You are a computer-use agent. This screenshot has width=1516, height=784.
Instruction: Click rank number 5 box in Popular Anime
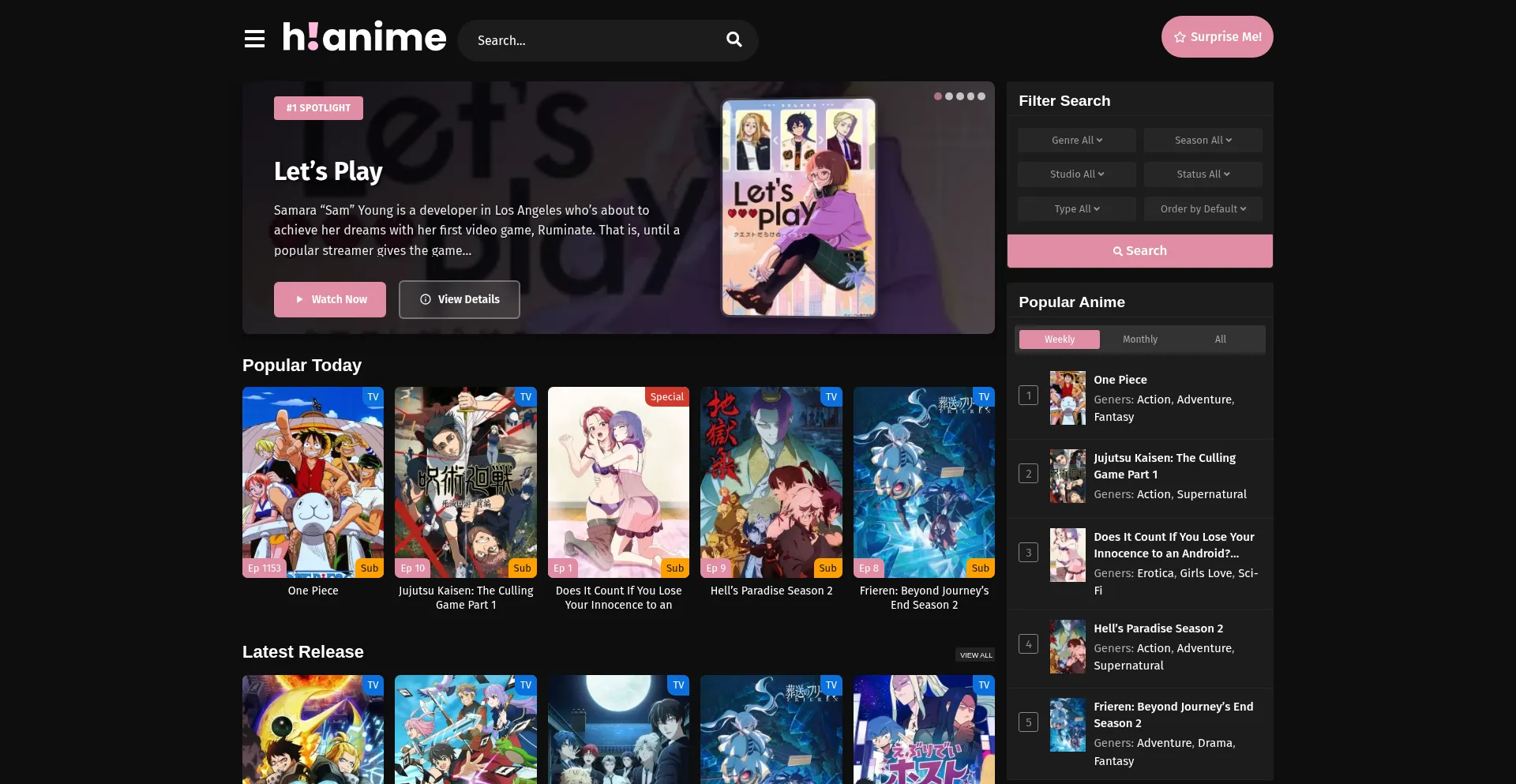click(x=1028, y=722)
